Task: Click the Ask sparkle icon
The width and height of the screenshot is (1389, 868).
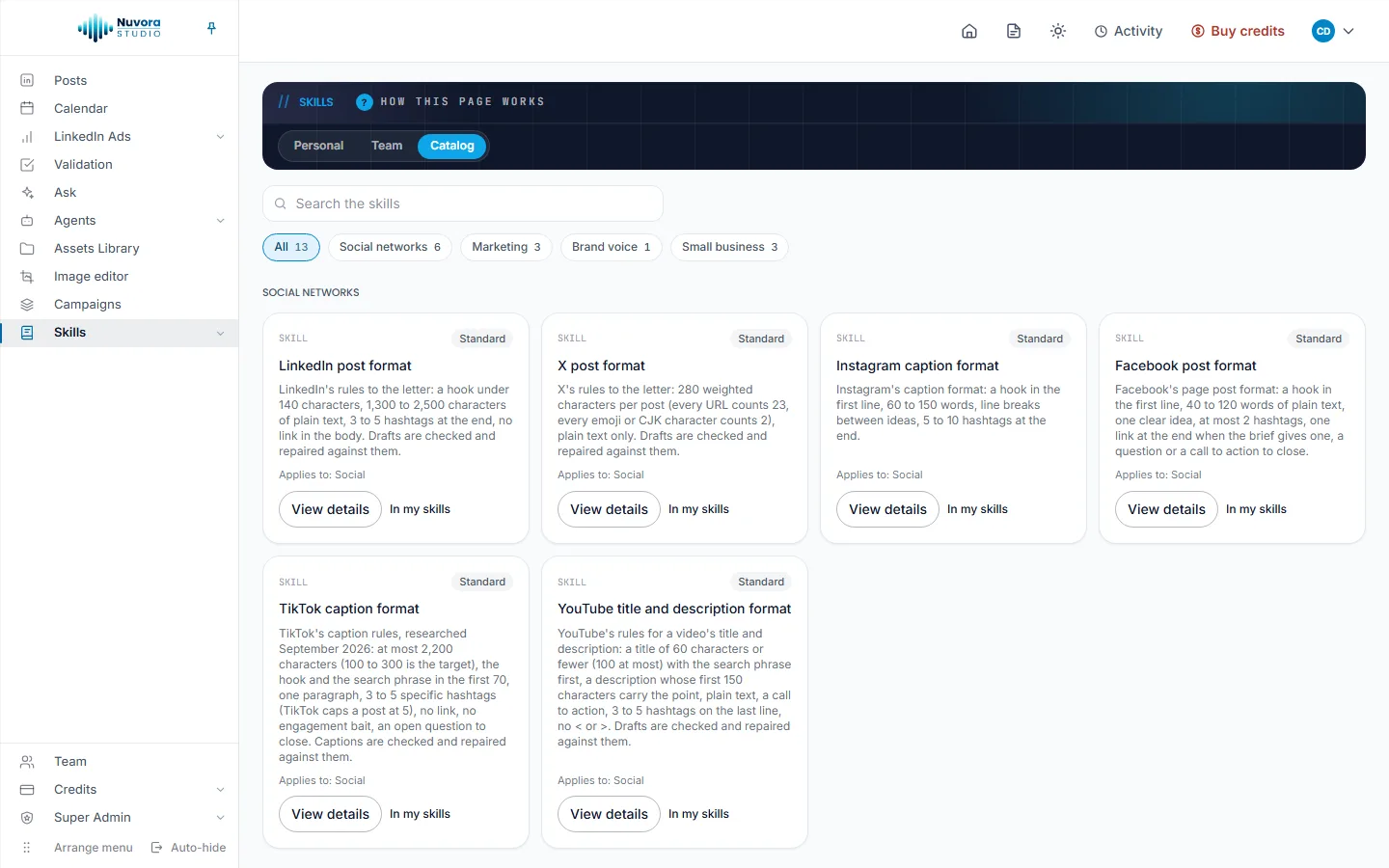Action: point(27,192)
